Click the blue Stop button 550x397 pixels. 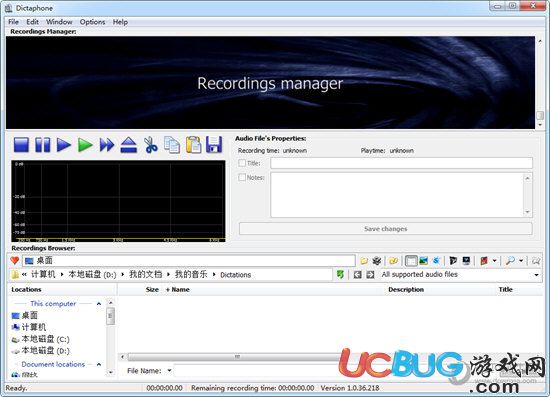point(21,144)
